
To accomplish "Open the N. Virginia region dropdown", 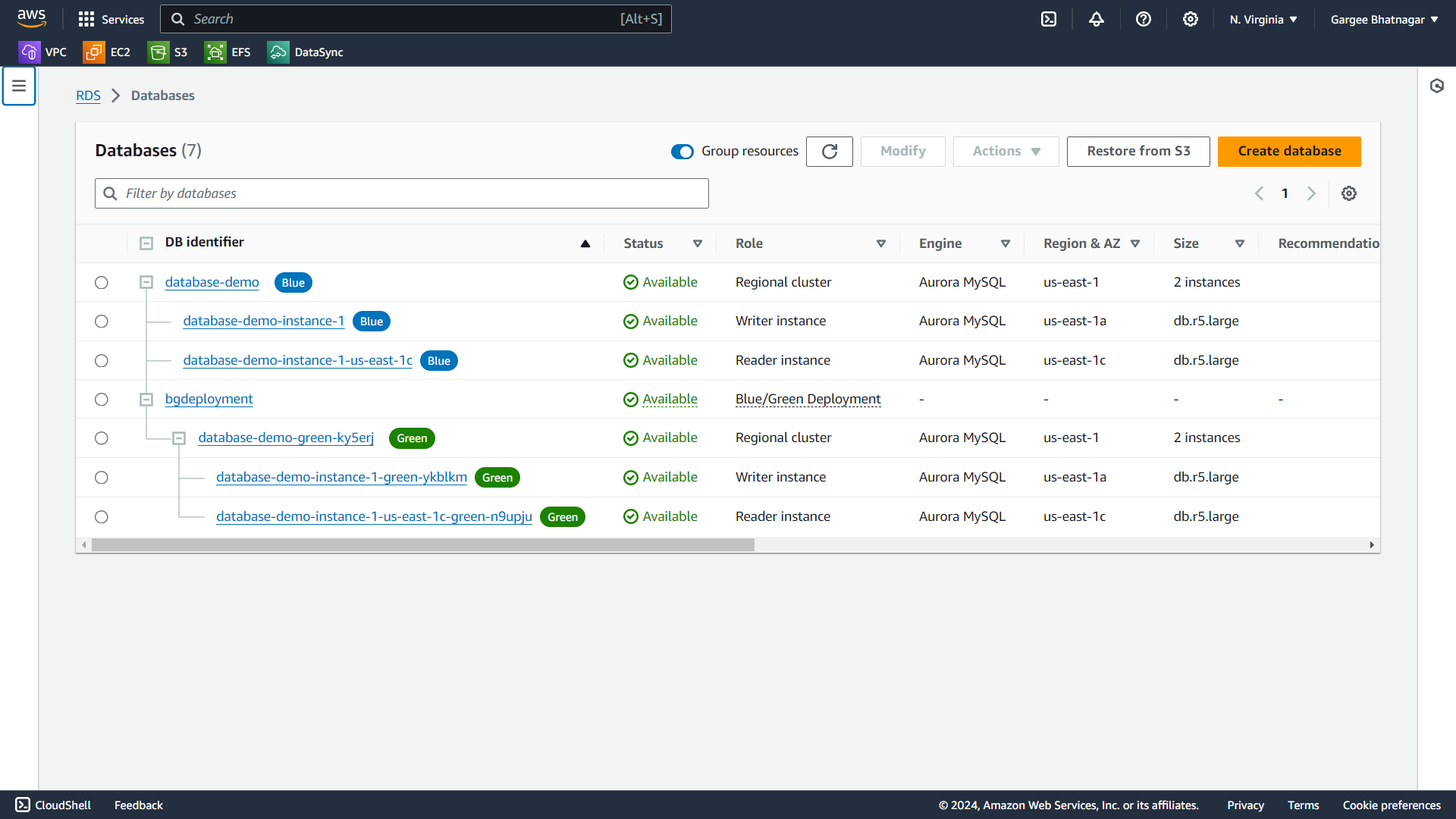I will (x=1263, y=20).
